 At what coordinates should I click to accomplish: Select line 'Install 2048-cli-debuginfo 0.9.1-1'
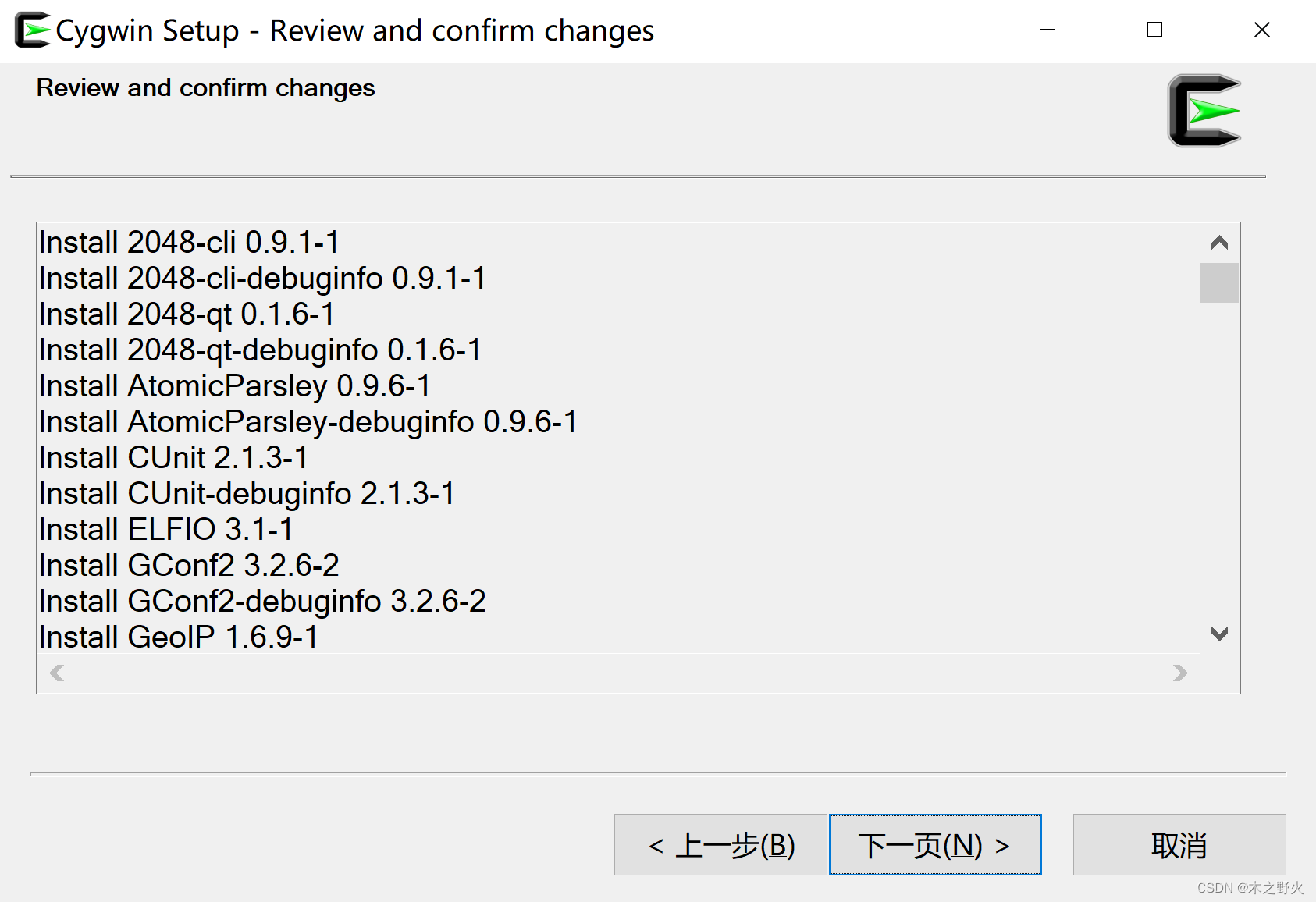point(262,279)
